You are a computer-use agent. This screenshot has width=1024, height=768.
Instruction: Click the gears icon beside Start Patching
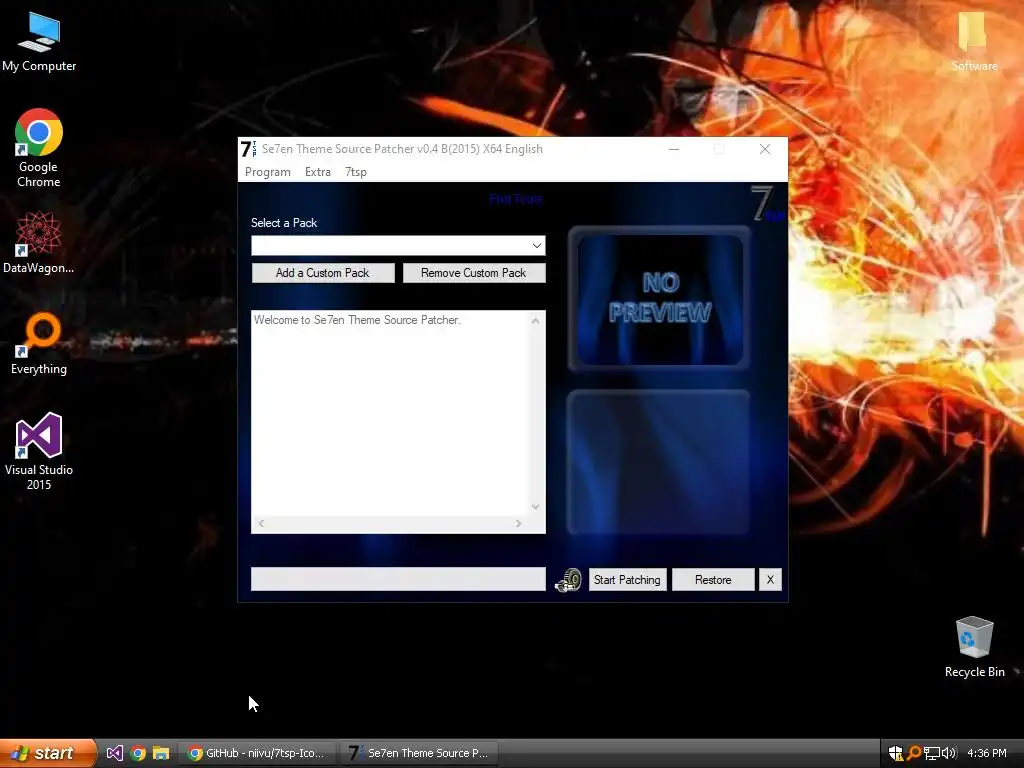click(568, 580)
